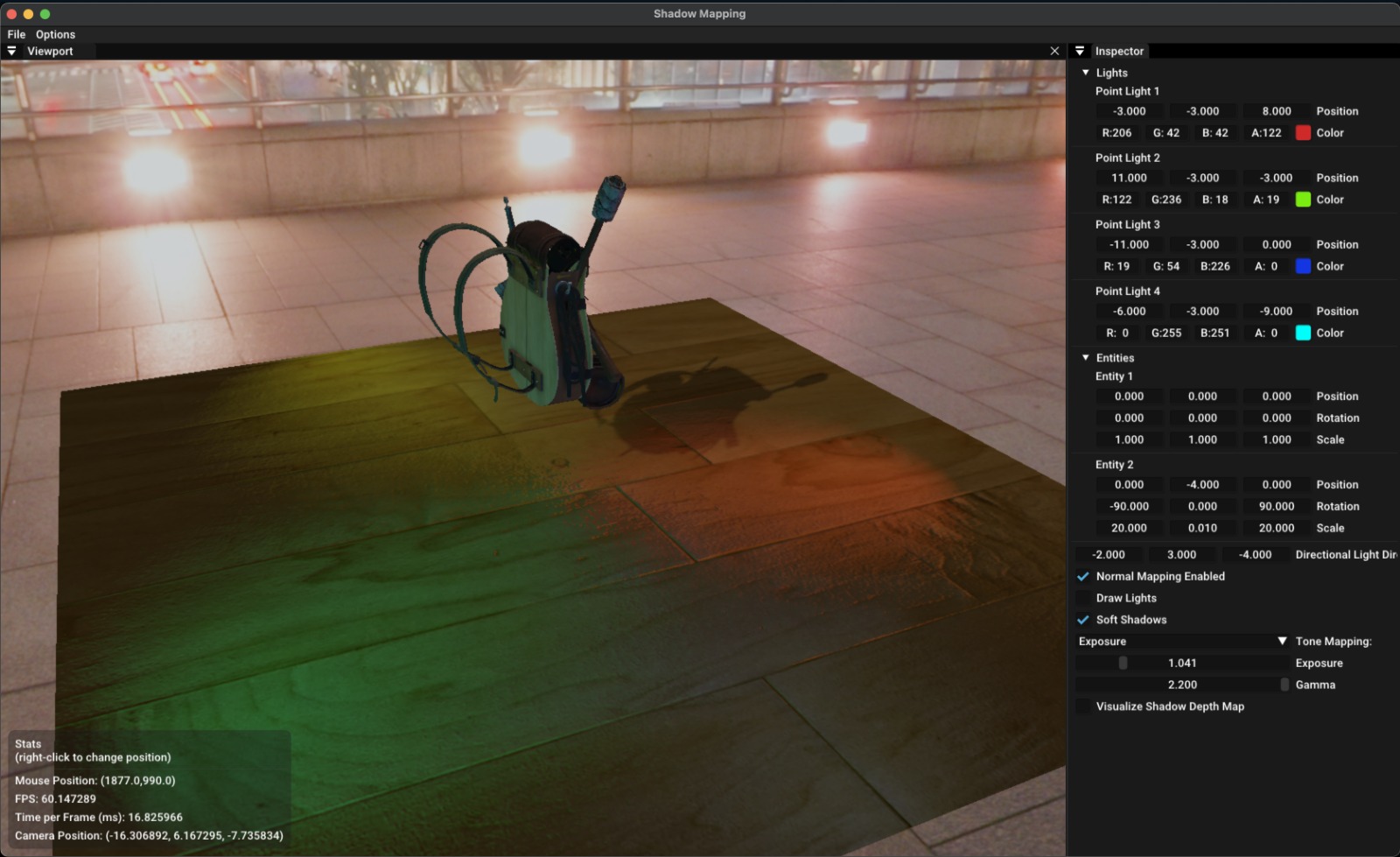
Task: Select Entity 2 Z rotation 90.000
Action: (x=1277, y=507)
